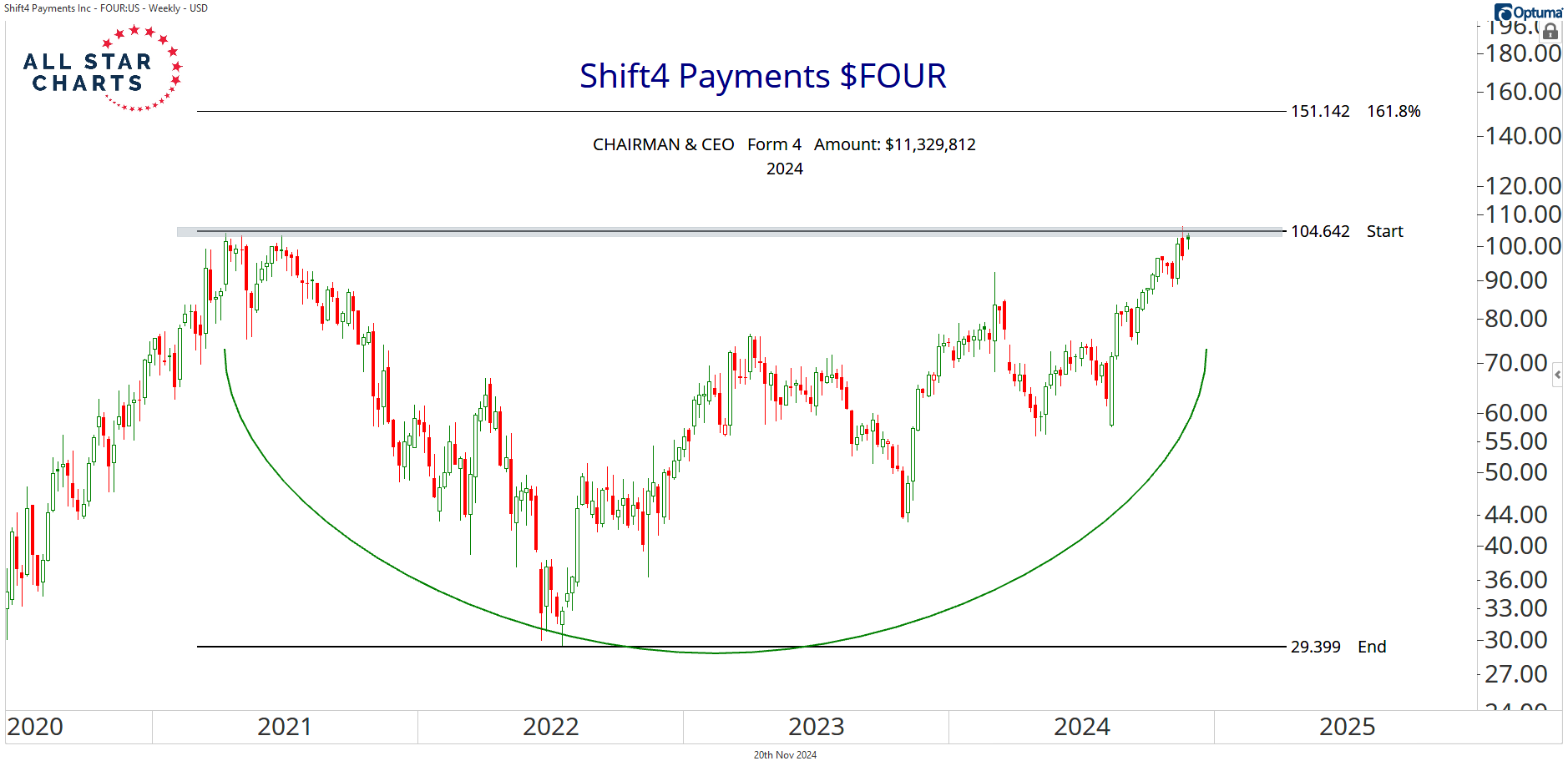Click the gray resistance zone band
Image resolution: width=1568 pixels, height=771 pixels.
point(584,234)
